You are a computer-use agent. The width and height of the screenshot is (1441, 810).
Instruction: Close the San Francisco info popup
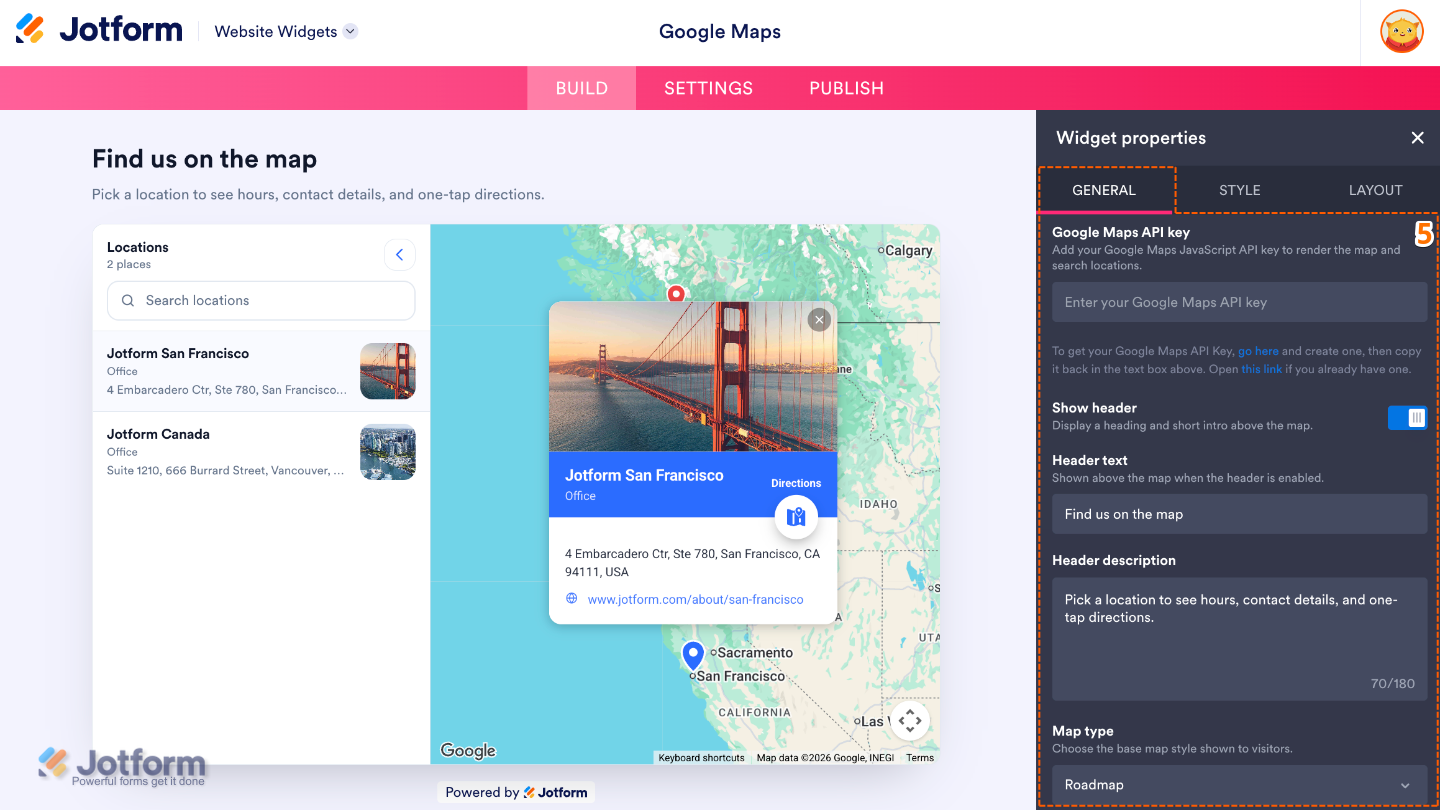point(819,320)
